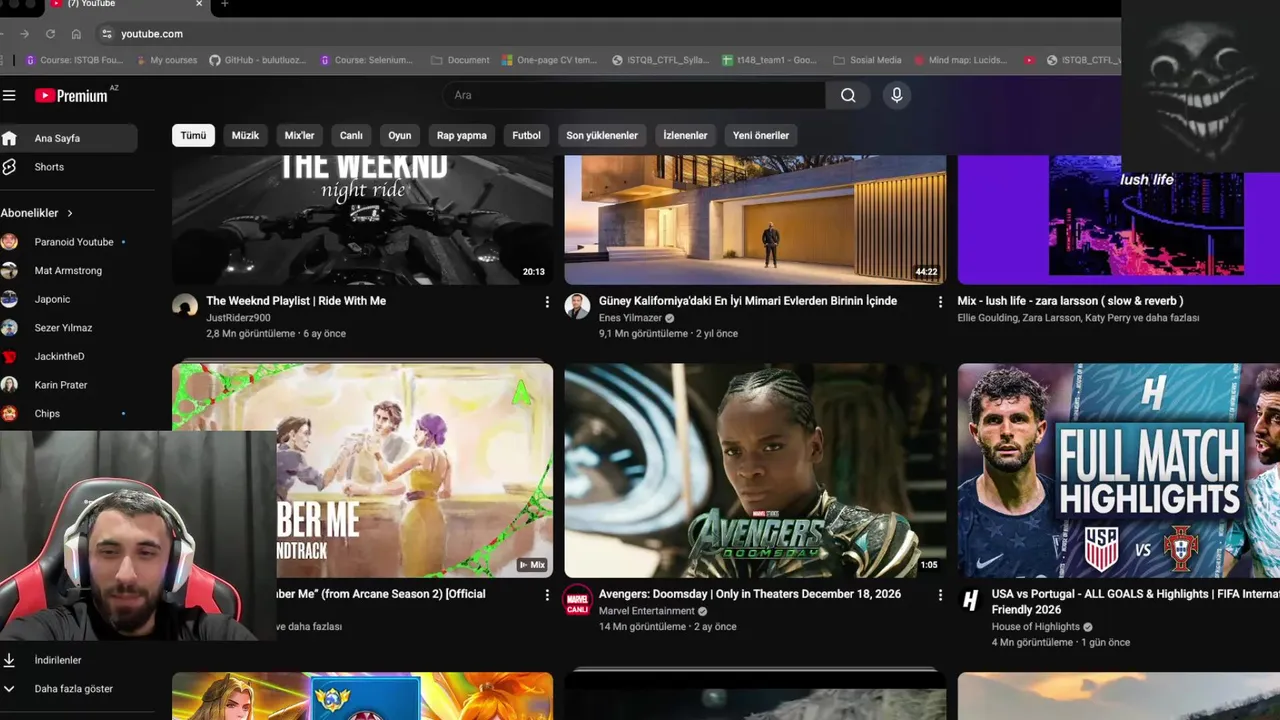Open the Avengers Doomsday video thumbnail
This screenshot has width=1280, height=720.
pyautogui.click(x=755, y=470)
